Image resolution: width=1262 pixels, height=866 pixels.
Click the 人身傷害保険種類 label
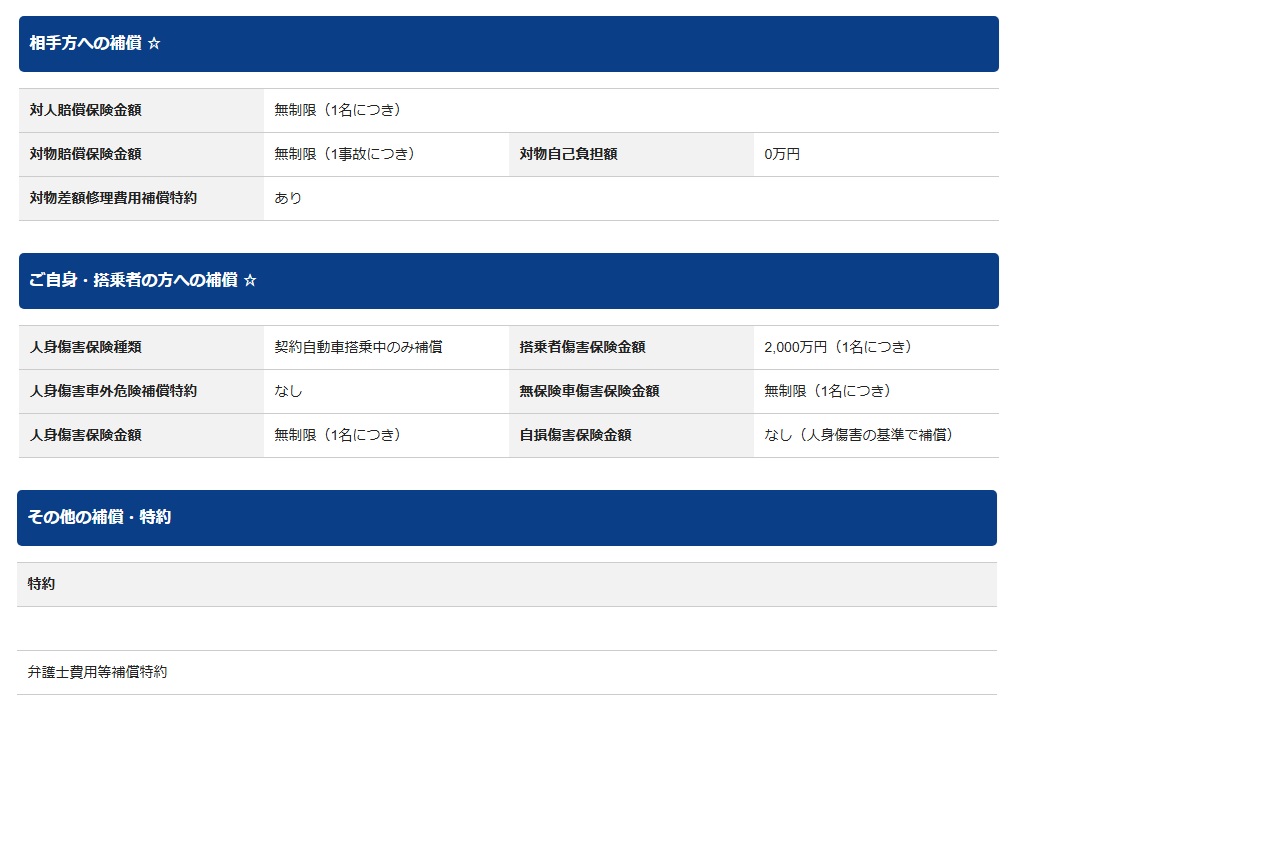pos(86,347)
